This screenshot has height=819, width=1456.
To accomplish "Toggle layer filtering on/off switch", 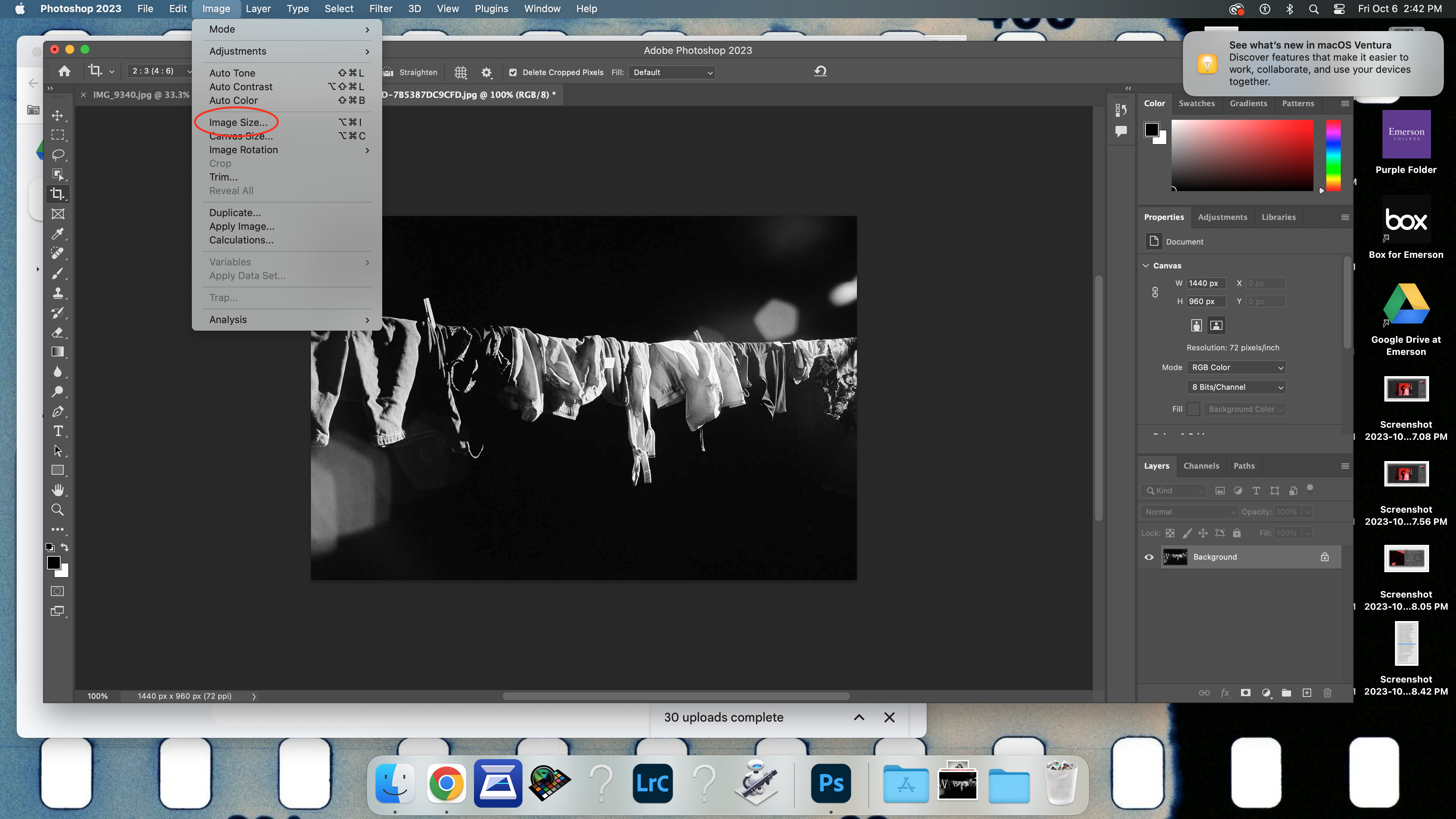I will coord(1310,490).
